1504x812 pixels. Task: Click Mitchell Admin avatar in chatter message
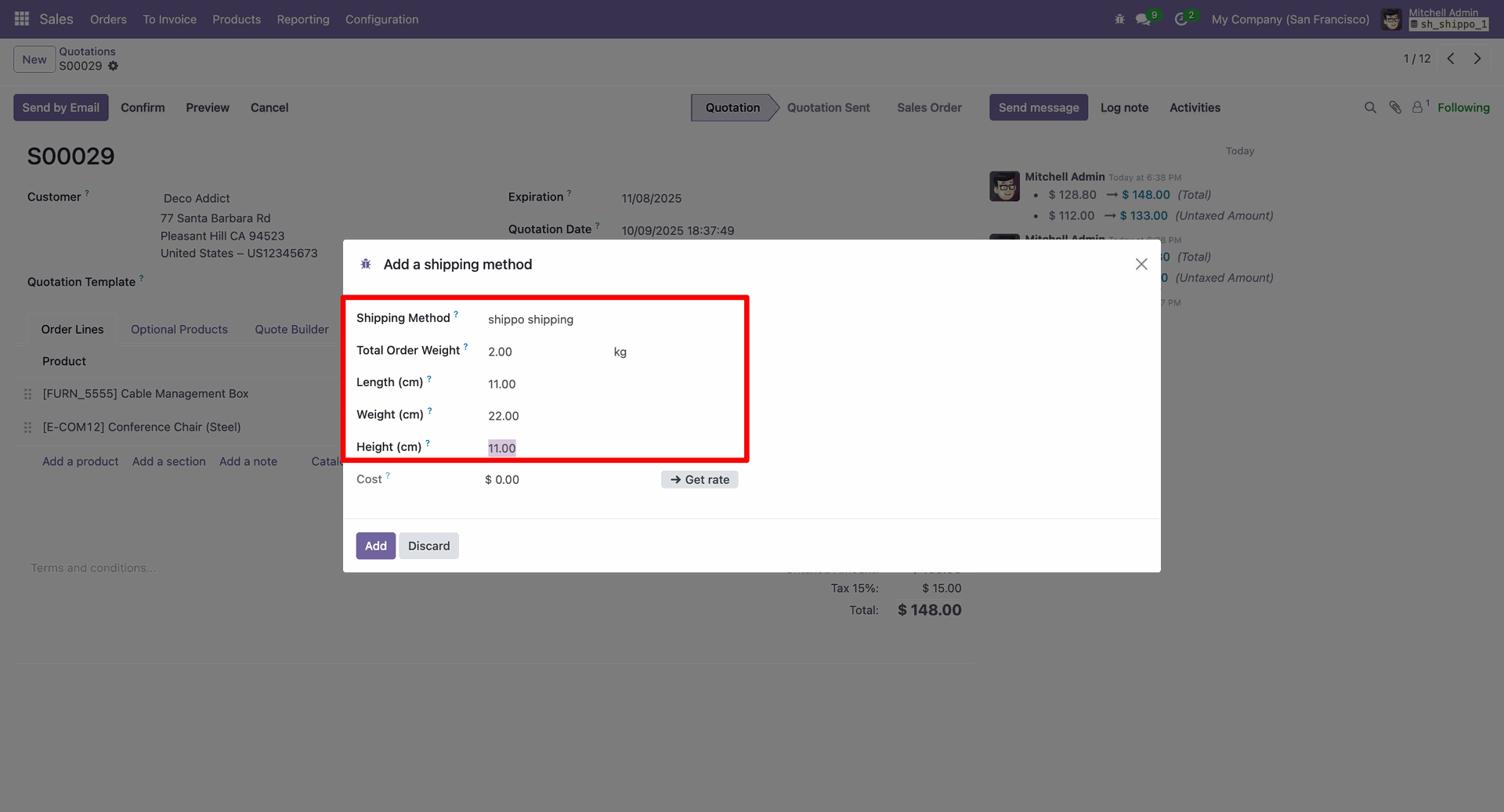1004,186
